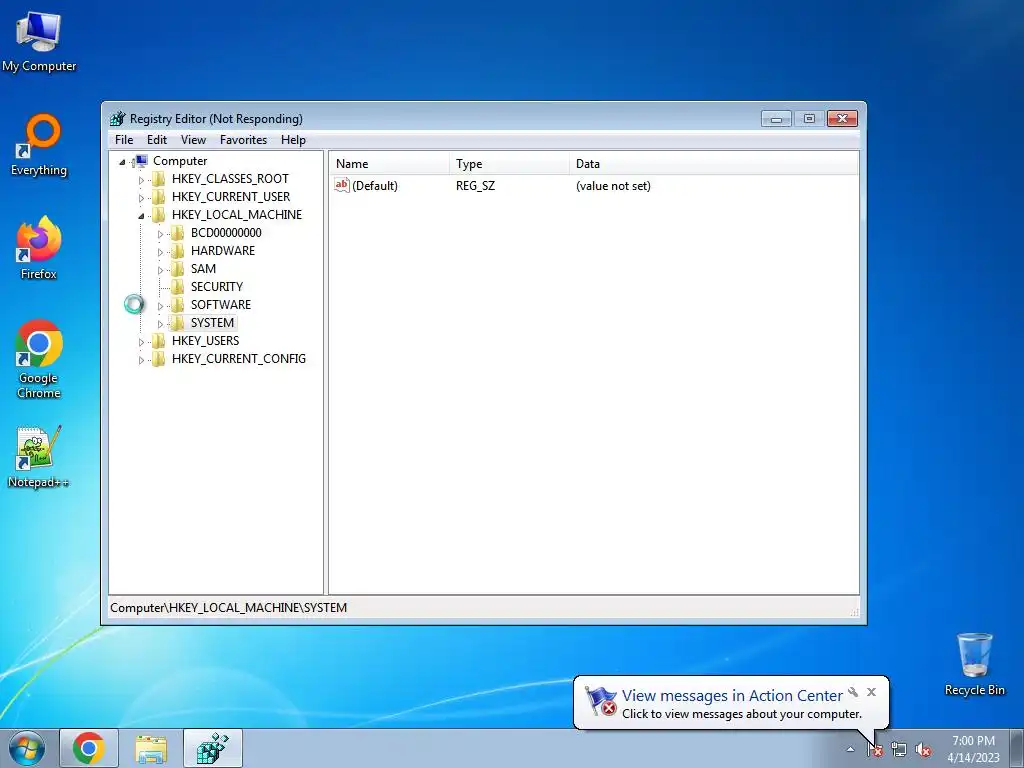Select the (Default) value name
The width and height of the screenshot is (1024, 768).
(x=375, y=186)
